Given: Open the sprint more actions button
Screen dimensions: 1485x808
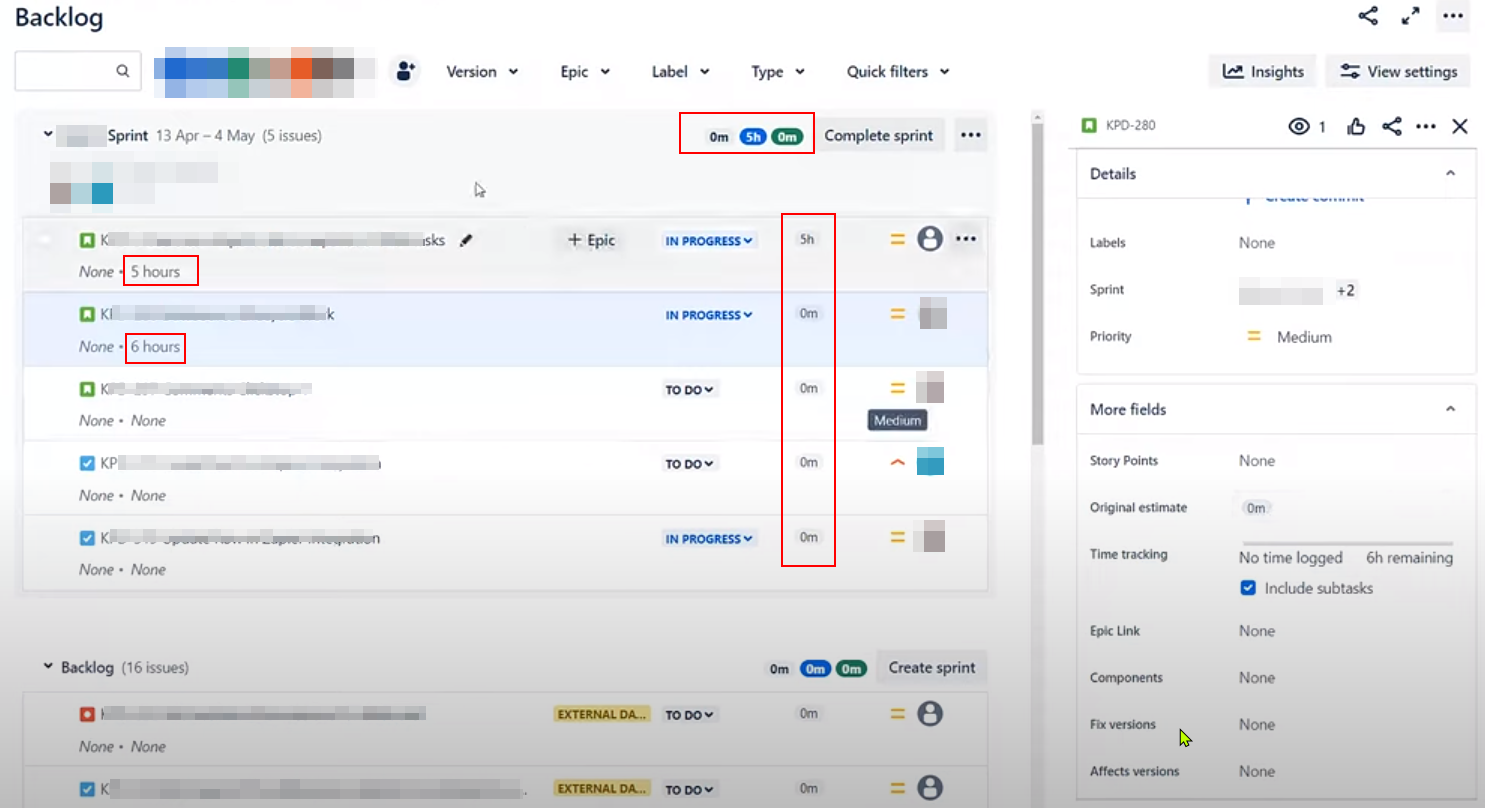Looking at the screenshot, I should click(x=970, y=135).
